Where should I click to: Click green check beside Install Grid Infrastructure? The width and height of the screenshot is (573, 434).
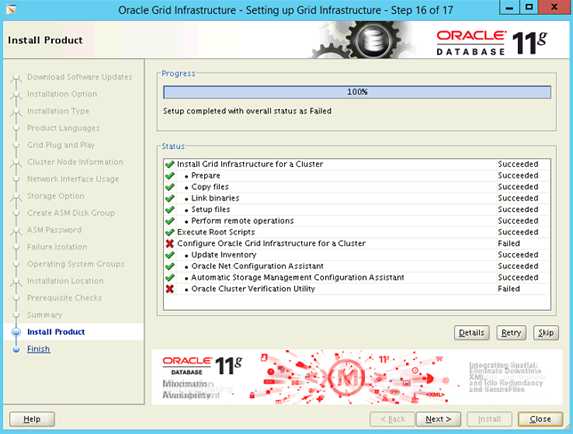(x=170, y=164)
